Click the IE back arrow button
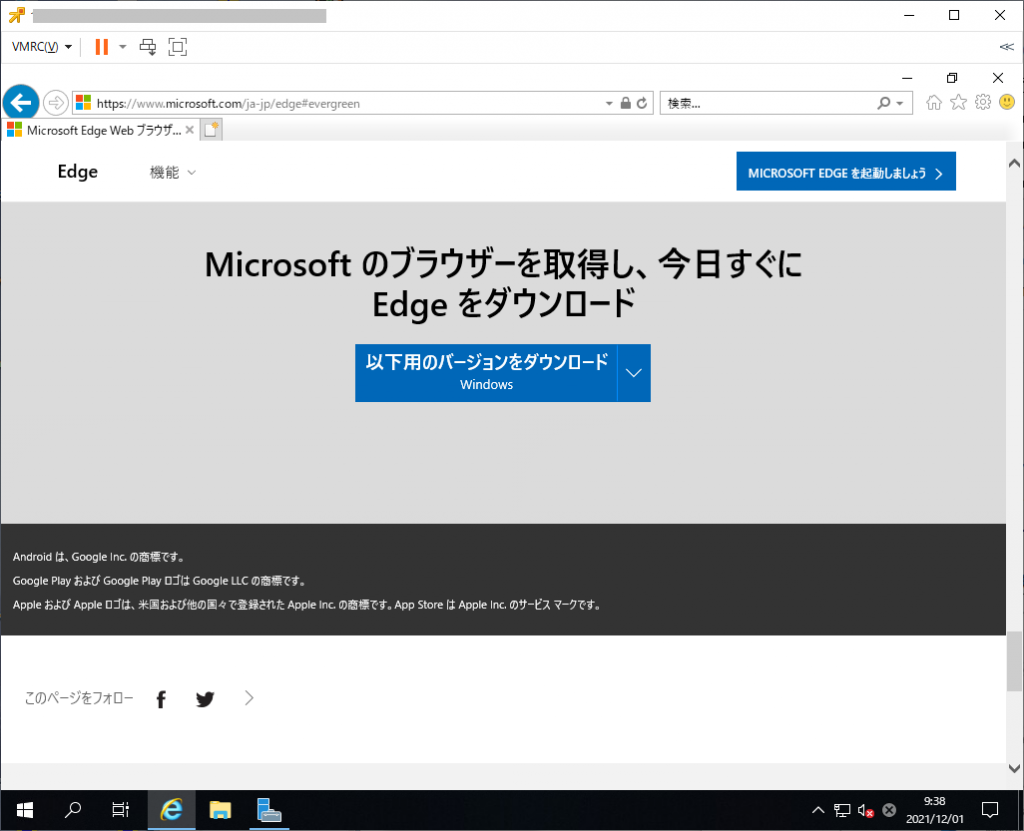This screenshot has height=831, width=1024. [21, 103]
